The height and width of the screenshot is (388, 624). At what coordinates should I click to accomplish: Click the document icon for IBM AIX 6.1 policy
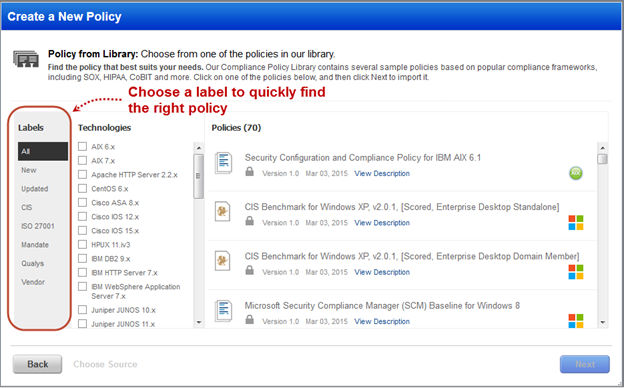223,163
